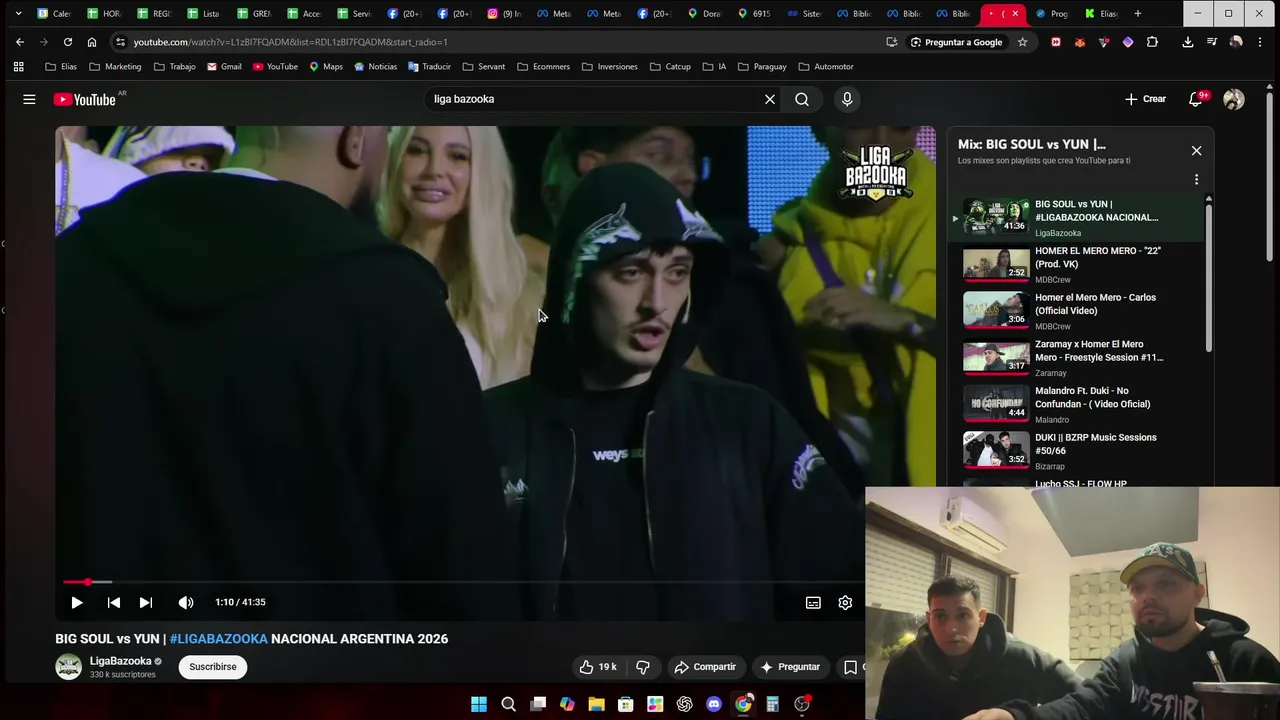1280x720 pixels.
Task: Reload the page with the refresh icon
Action: [68, 42]
